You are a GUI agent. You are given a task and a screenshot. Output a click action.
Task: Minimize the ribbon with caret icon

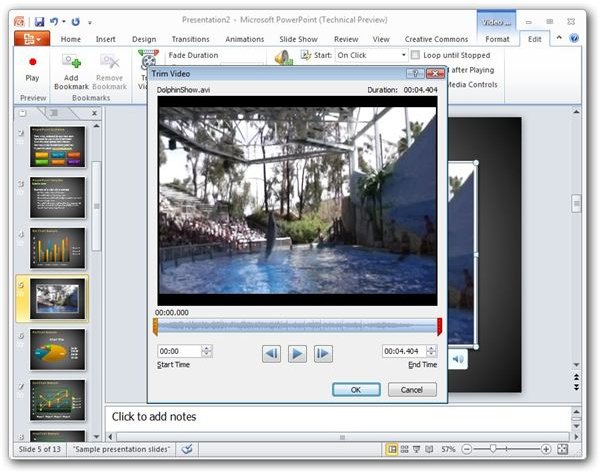559,38
